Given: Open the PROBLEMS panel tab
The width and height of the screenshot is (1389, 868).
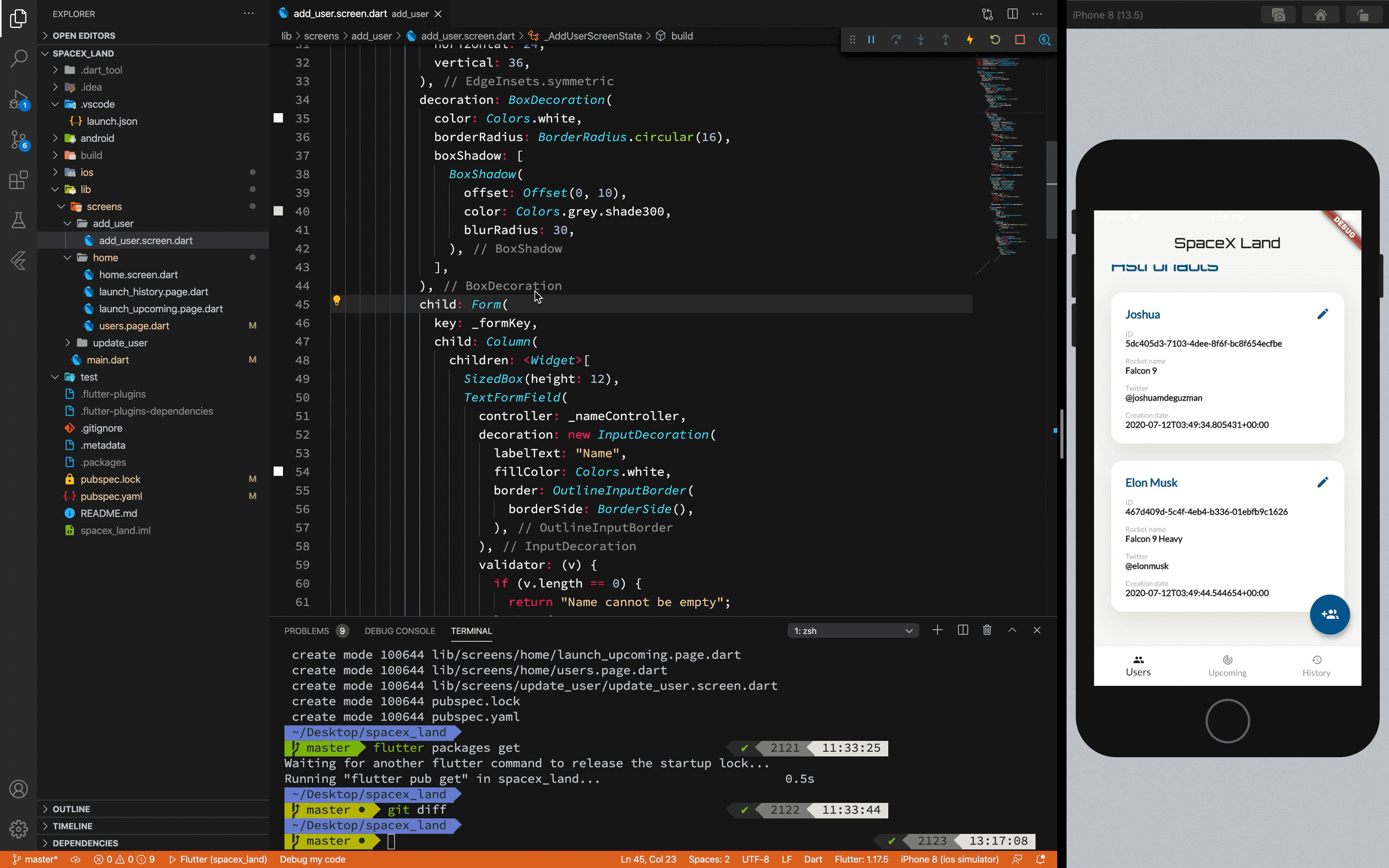Looking at the screenshot, I should [307, 631].
